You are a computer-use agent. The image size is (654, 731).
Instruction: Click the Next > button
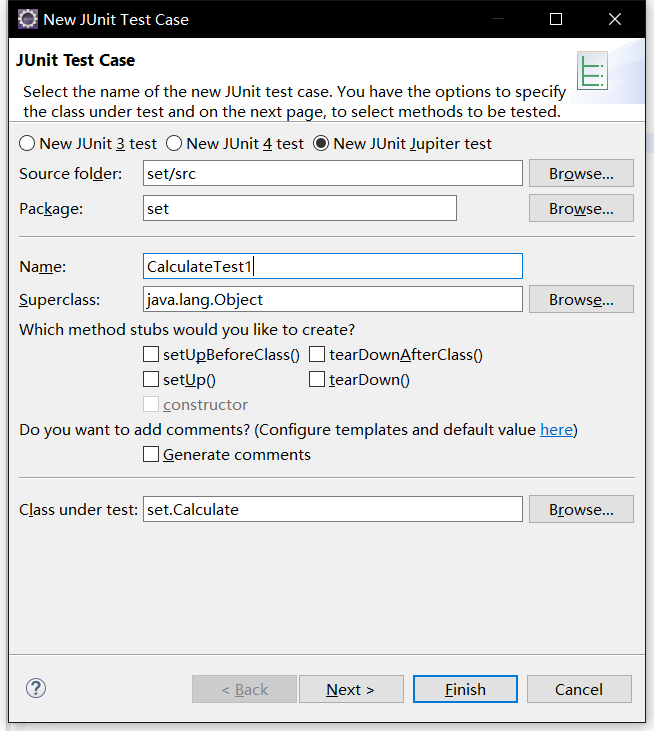pos(351,689)
